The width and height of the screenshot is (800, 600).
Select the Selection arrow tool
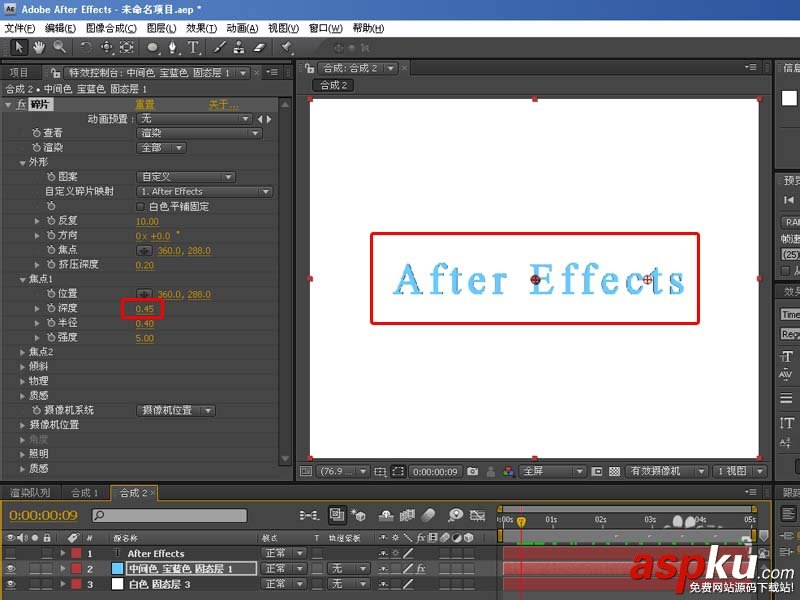click(19, 47)
